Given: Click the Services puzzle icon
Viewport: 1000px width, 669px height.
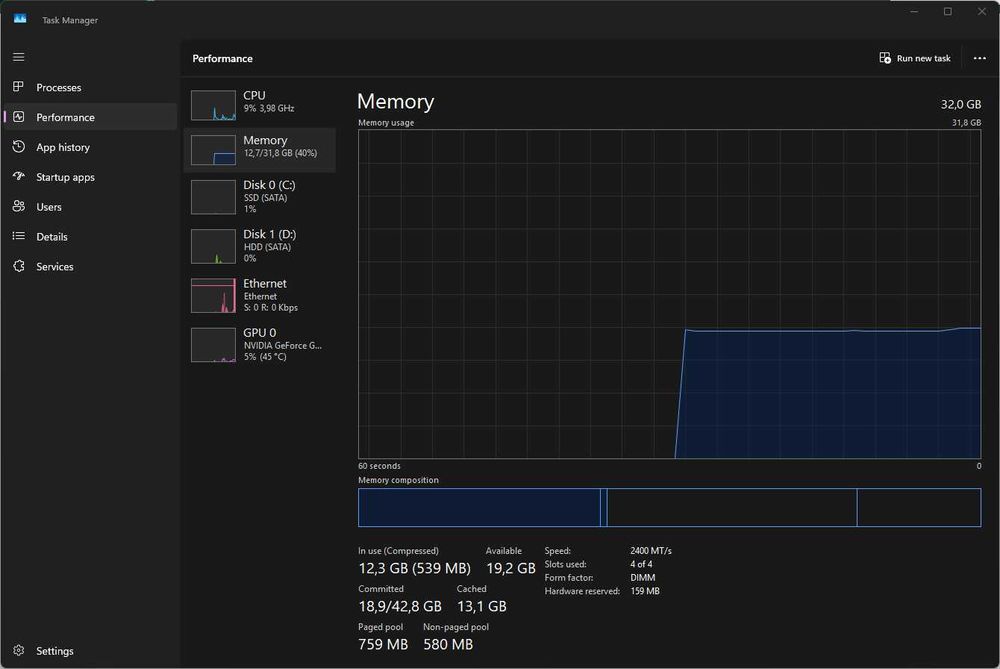Looking at the screenshot, I should [x=18, y=266].
